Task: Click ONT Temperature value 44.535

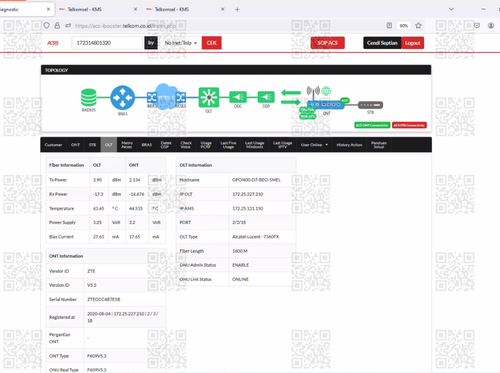Action: coord(136,208)
